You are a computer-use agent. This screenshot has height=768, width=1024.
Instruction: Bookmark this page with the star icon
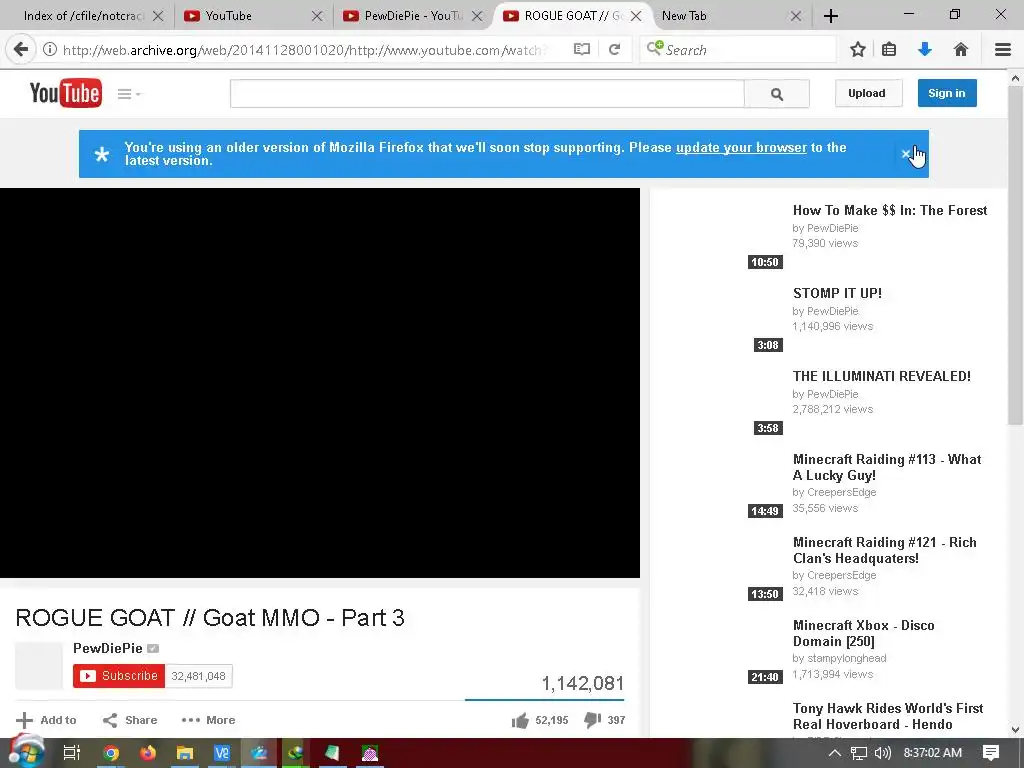[x=857, y=49]
